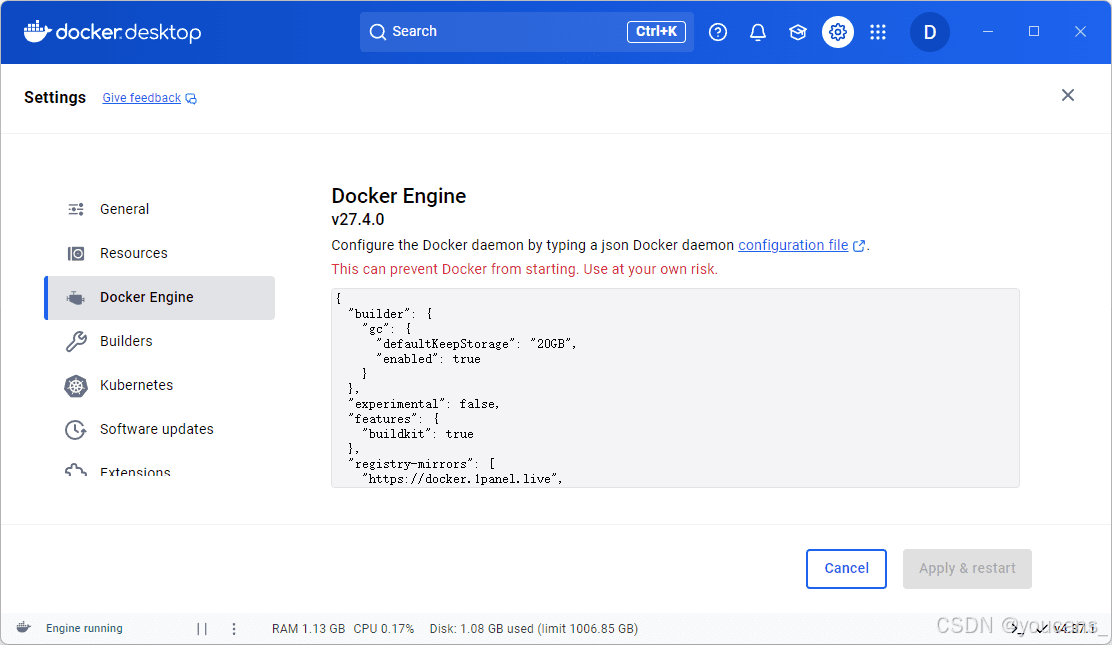Click the Apply & restart button
This screenshot has width=1112, height=645.
pyautogui.click(x=967, y=568)
